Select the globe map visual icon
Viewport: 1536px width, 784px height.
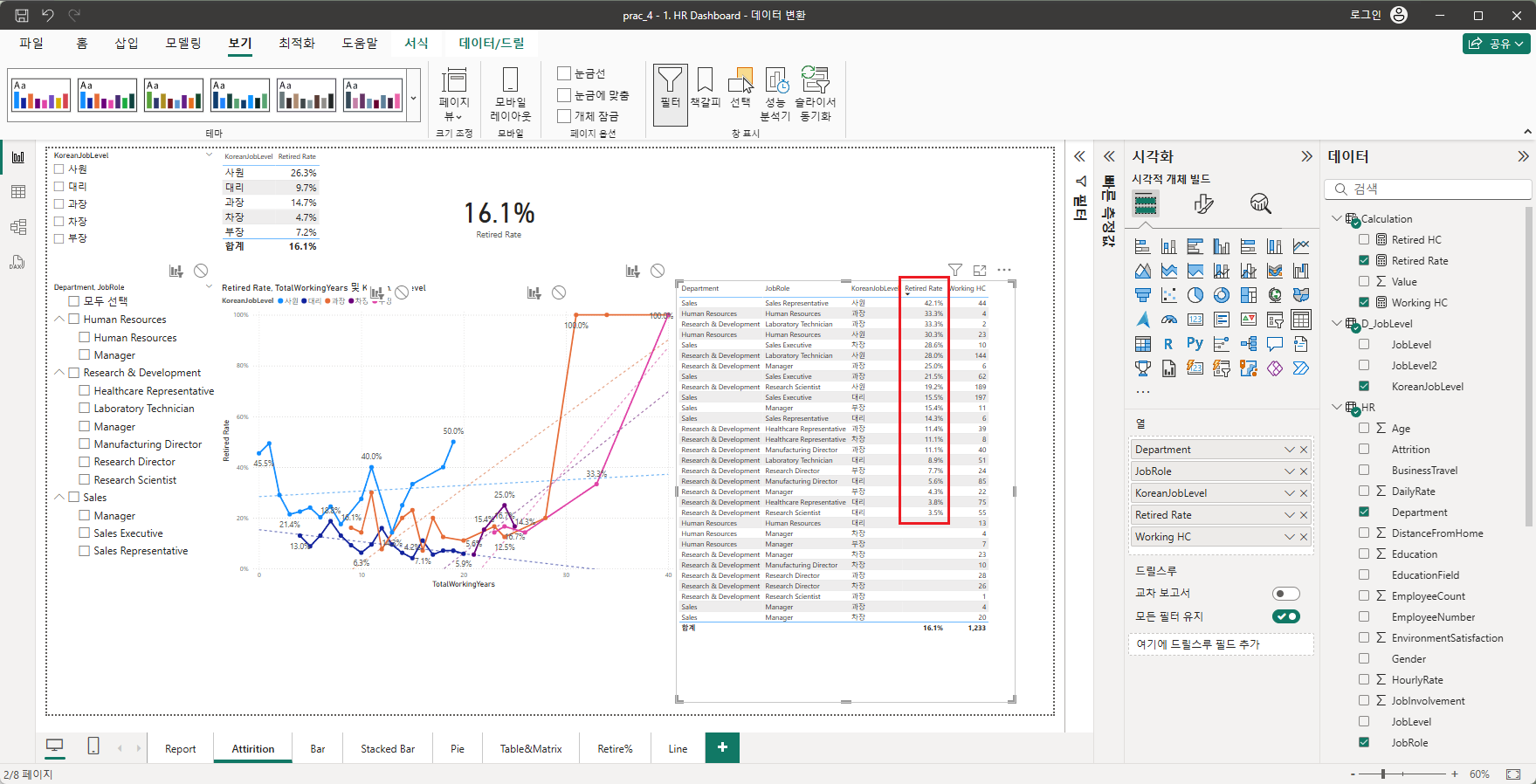pyautogui.click(x=1275, y=295)
